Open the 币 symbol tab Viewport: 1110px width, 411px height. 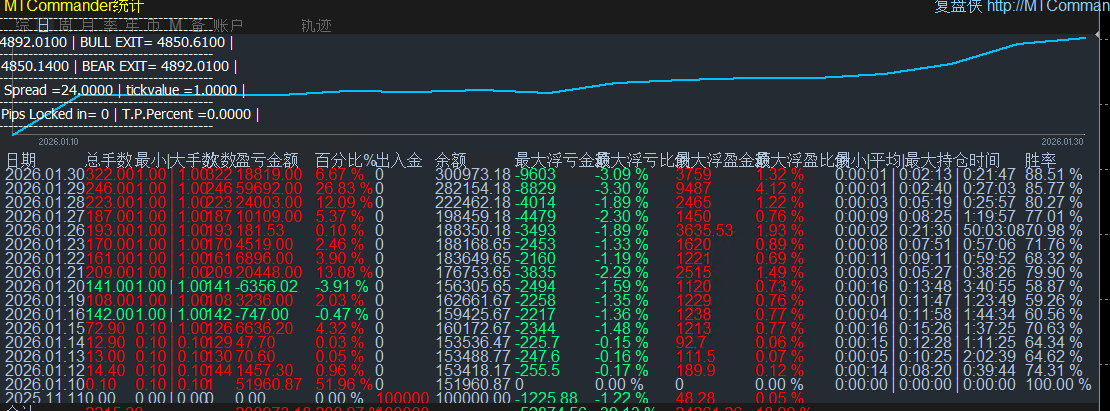pos(153,26)
